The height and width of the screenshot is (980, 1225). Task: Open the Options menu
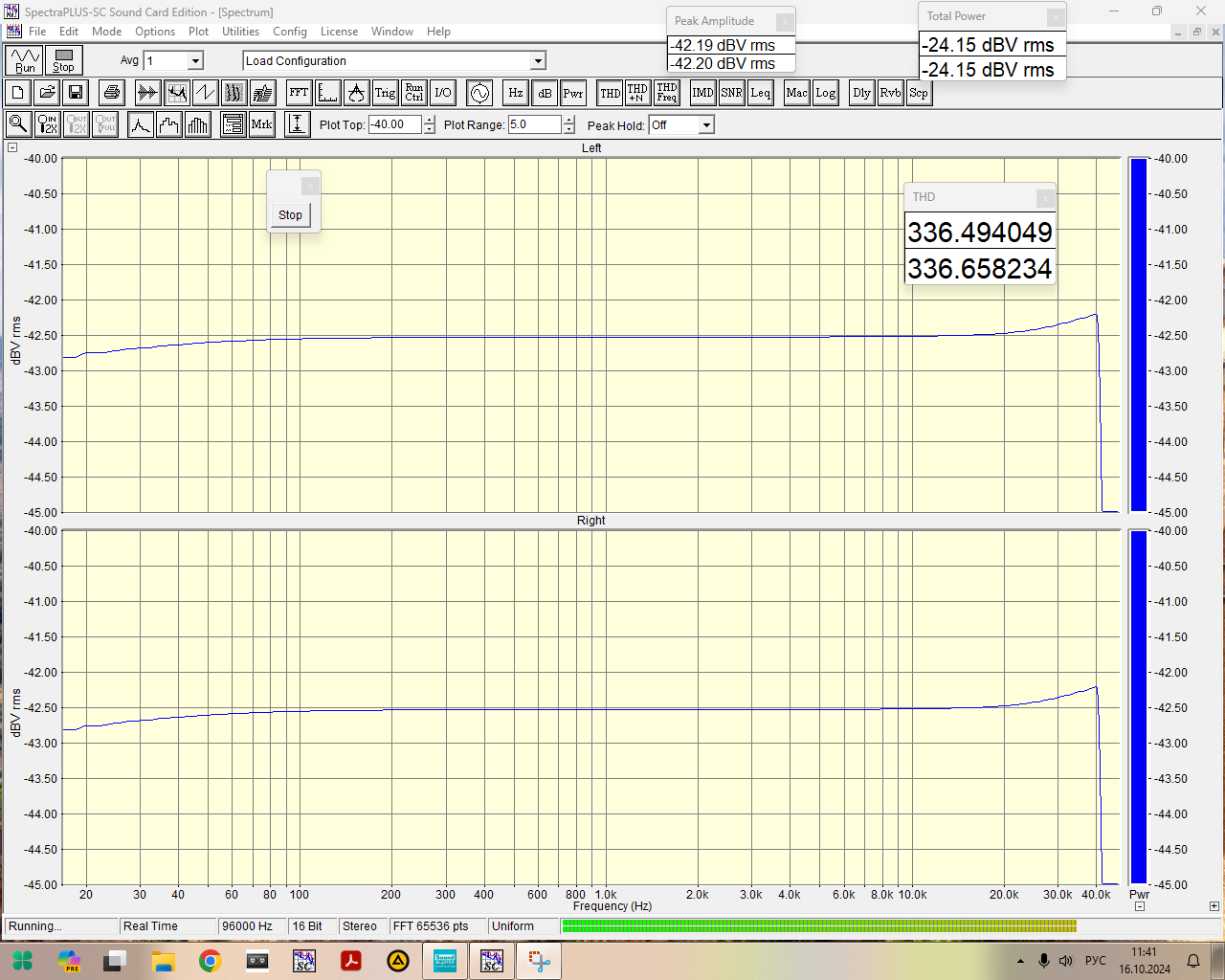[x=155, y=32]
